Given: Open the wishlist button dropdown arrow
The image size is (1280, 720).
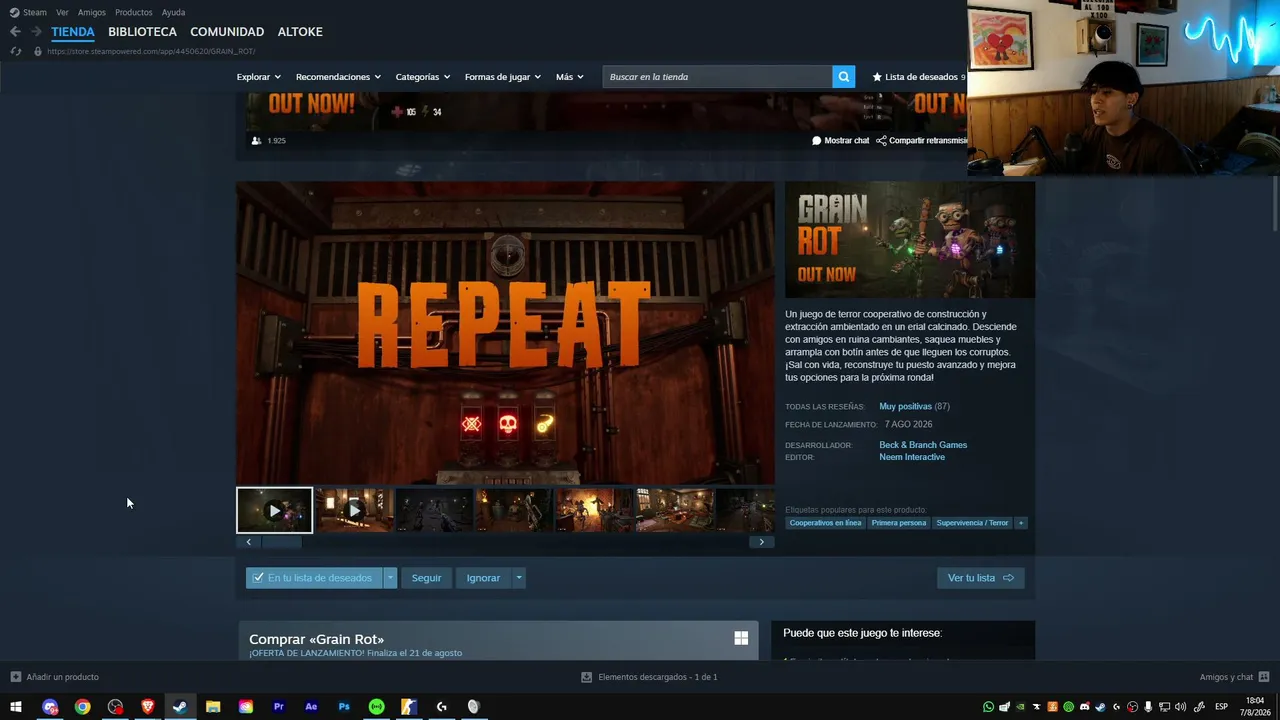Looking at the screenshot, I should [391, 578].
